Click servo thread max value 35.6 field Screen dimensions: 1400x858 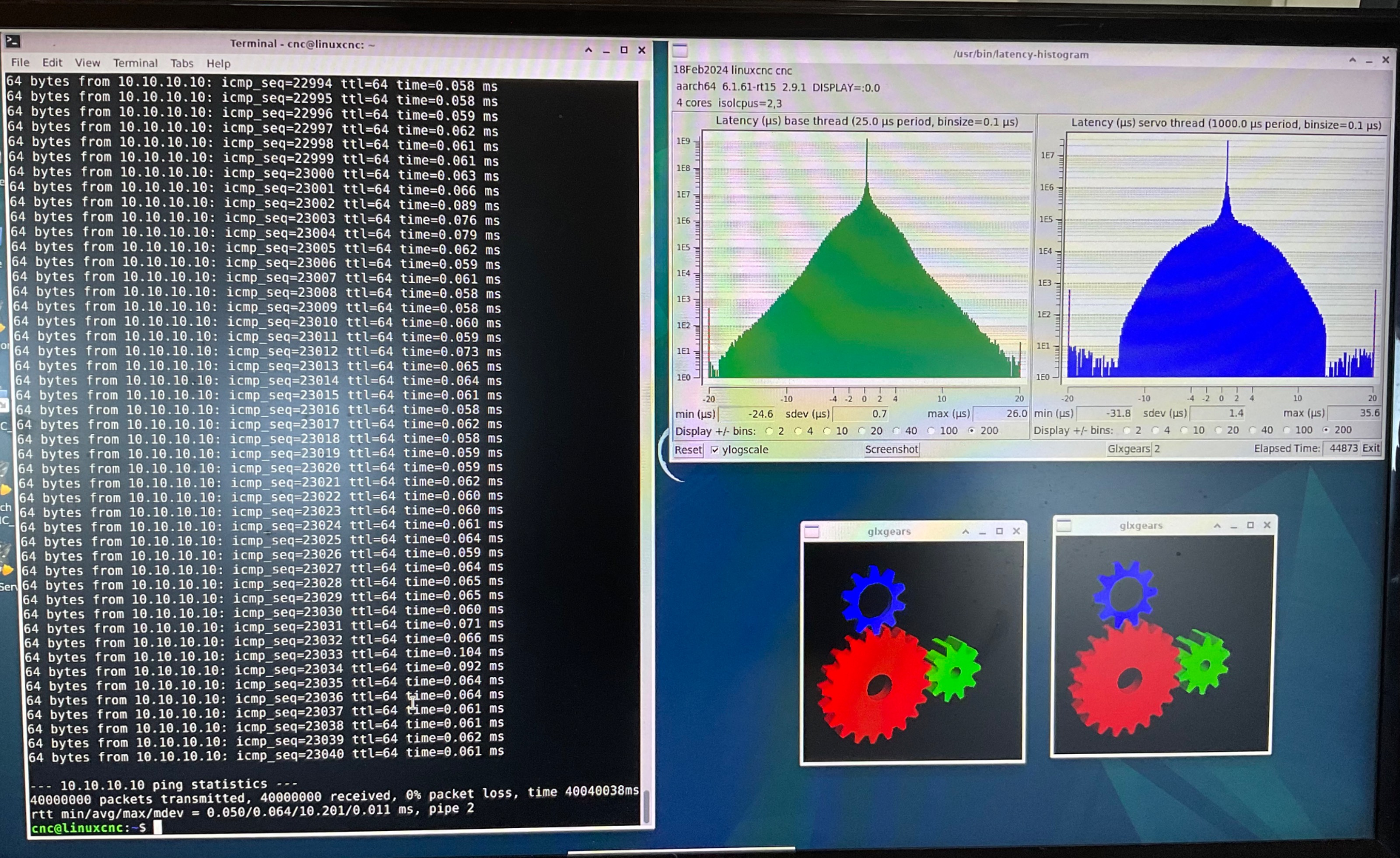click(x=1354, y=413)
